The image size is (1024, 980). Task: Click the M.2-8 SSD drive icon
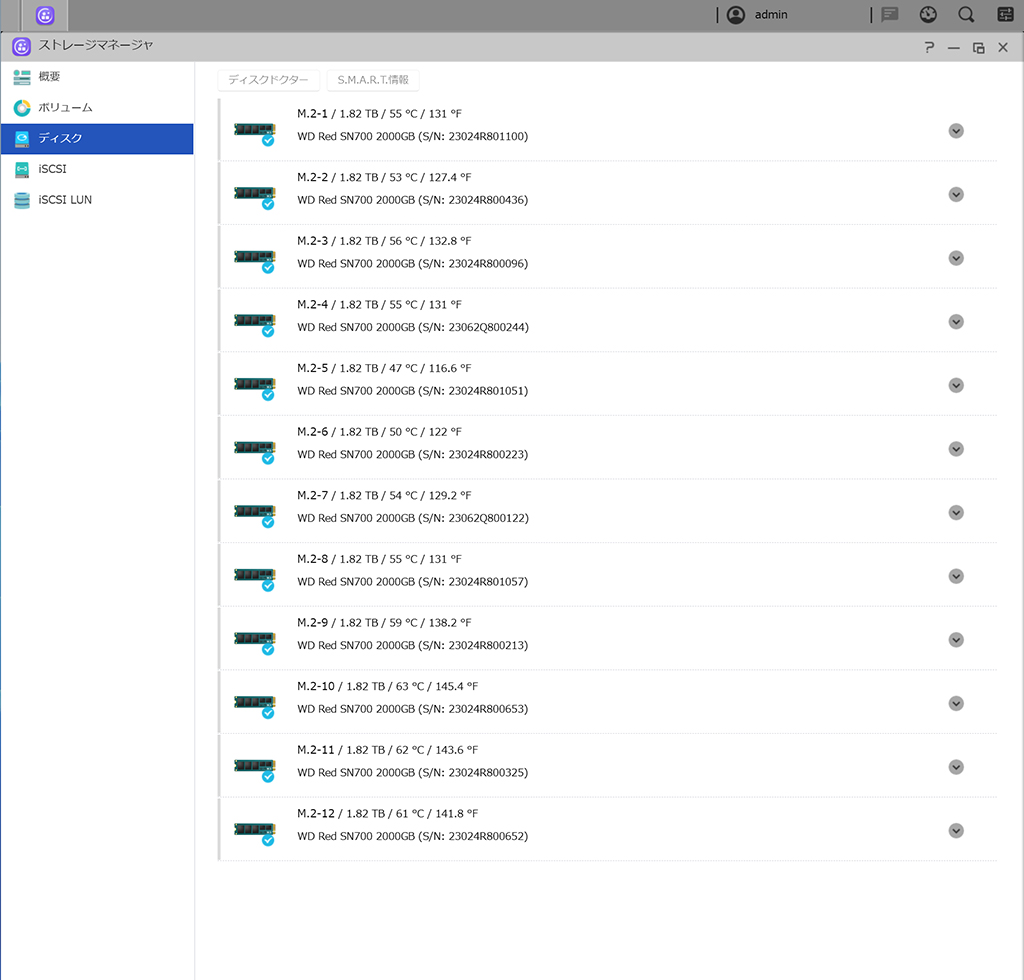pos(255,578)
